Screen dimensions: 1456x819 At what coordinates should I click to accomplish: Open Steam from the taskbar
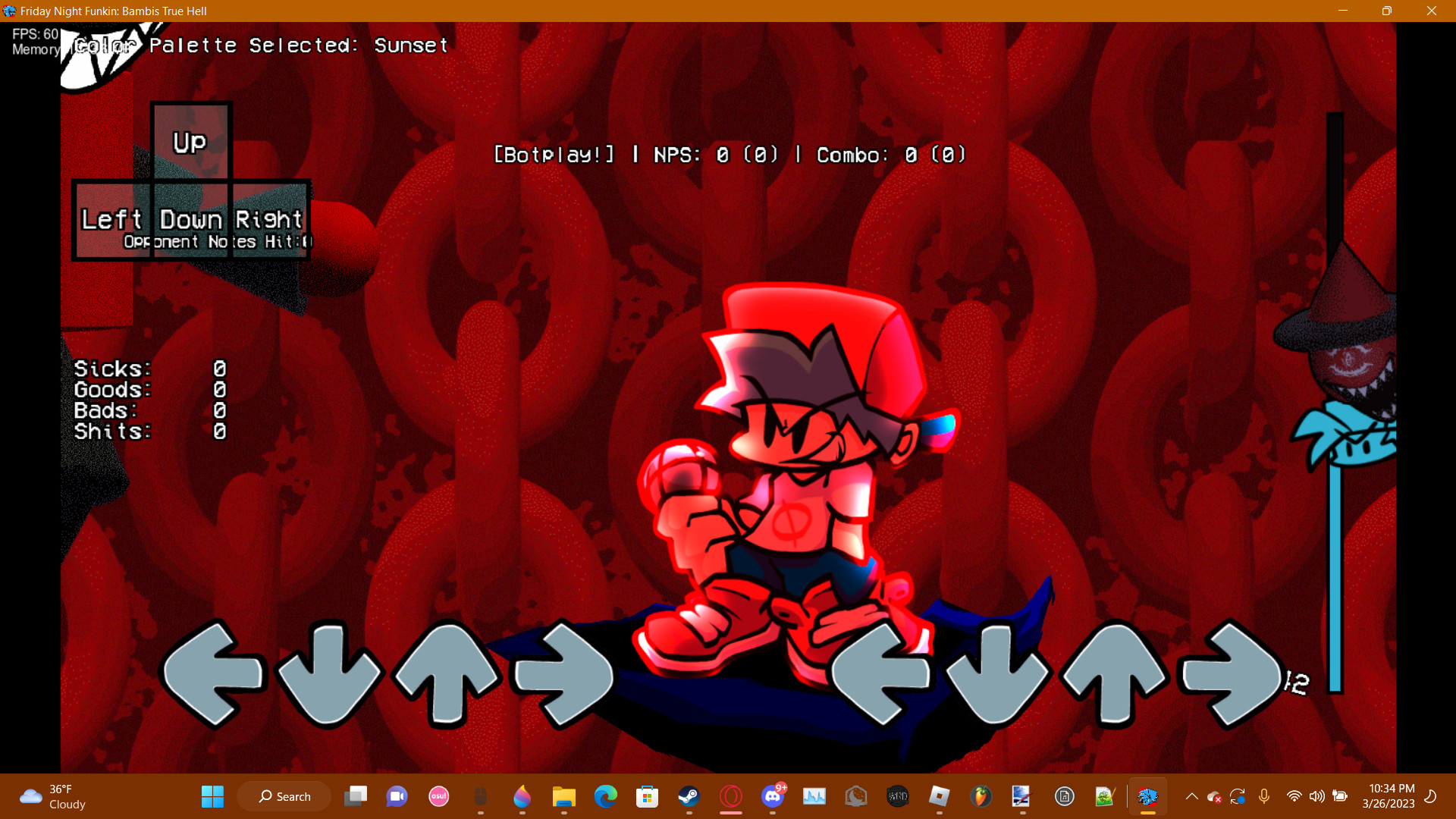689,796
